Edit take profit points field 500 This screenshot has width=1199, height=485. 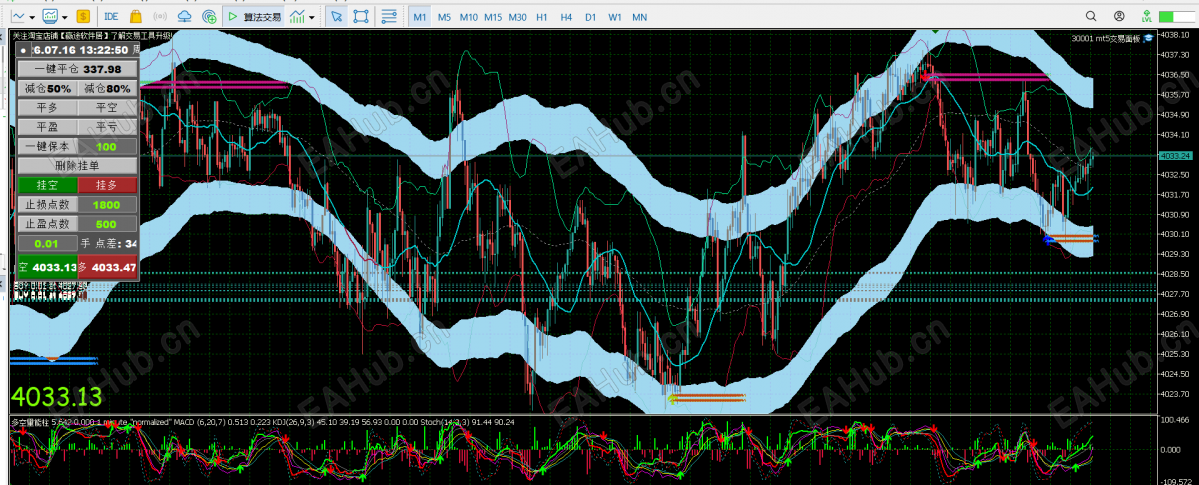click(x=108, y=223)
